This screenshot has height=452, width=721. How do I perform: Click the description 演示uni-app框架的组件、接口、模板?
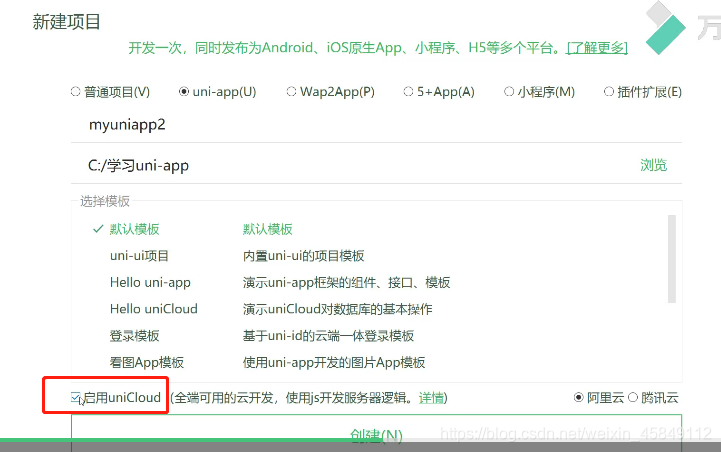[346, 282]
